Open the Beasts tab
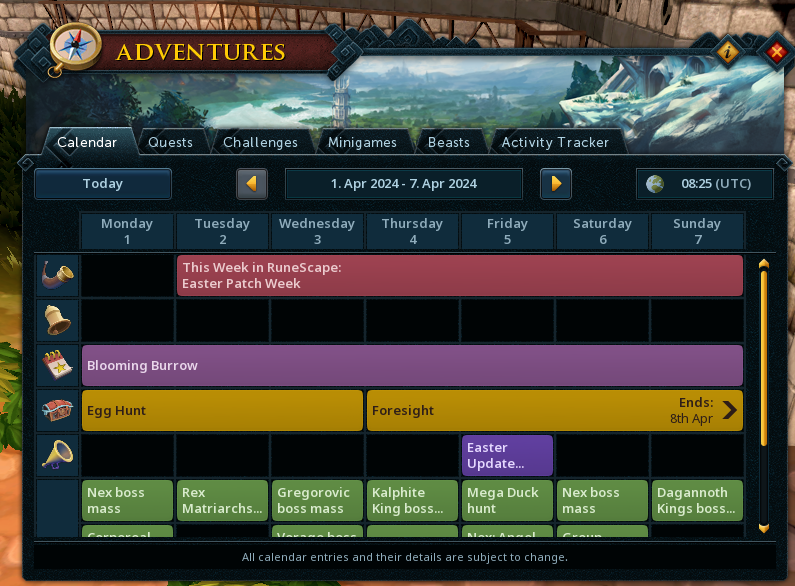795x586 pixels. [x=449, y=142]
